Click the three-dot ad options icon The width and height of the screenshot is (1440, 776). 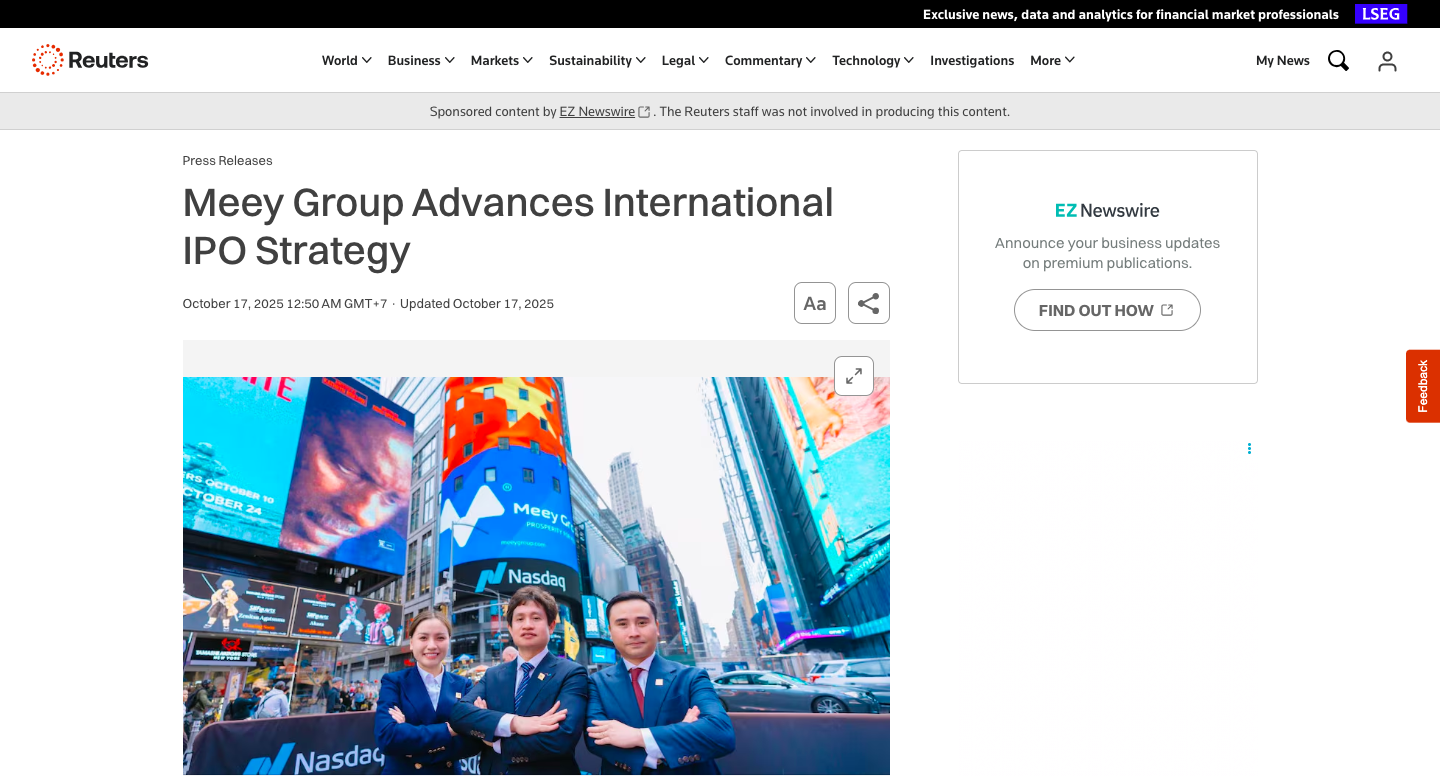click(x=1249, y=448)
